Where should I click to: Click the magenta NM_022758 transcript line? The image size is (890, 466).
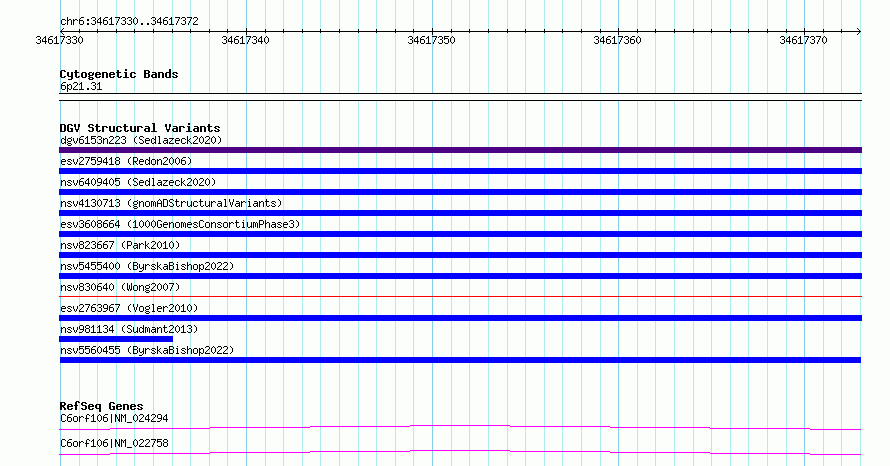click(460, 452)
